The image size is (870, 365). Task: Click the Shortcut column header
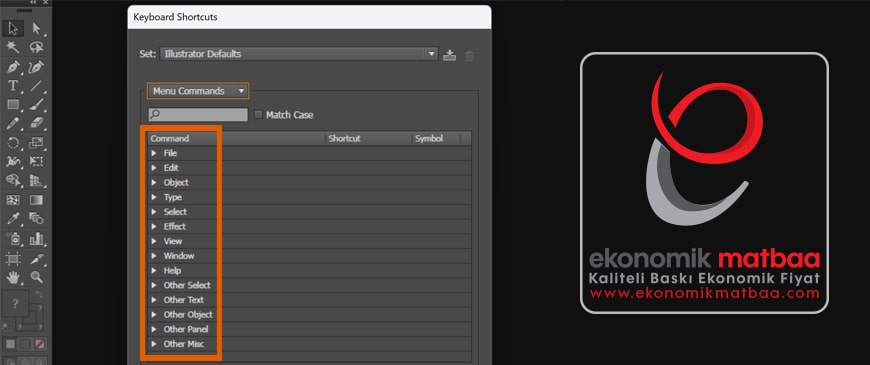(x=368, y=139)
